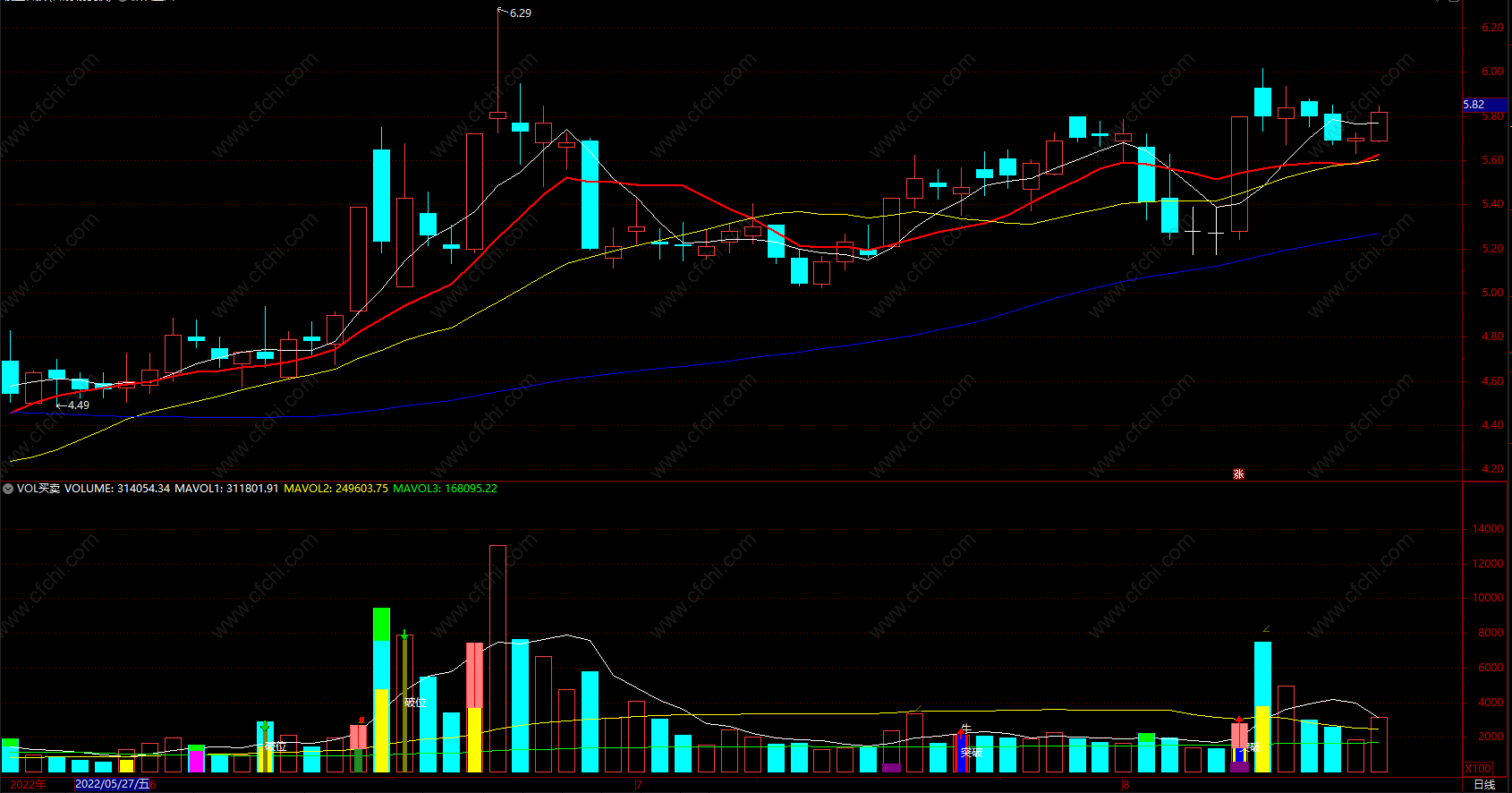Click the 6.29 high price label
The height and width of the screenshot is (793, 1512).
[520, 13]
